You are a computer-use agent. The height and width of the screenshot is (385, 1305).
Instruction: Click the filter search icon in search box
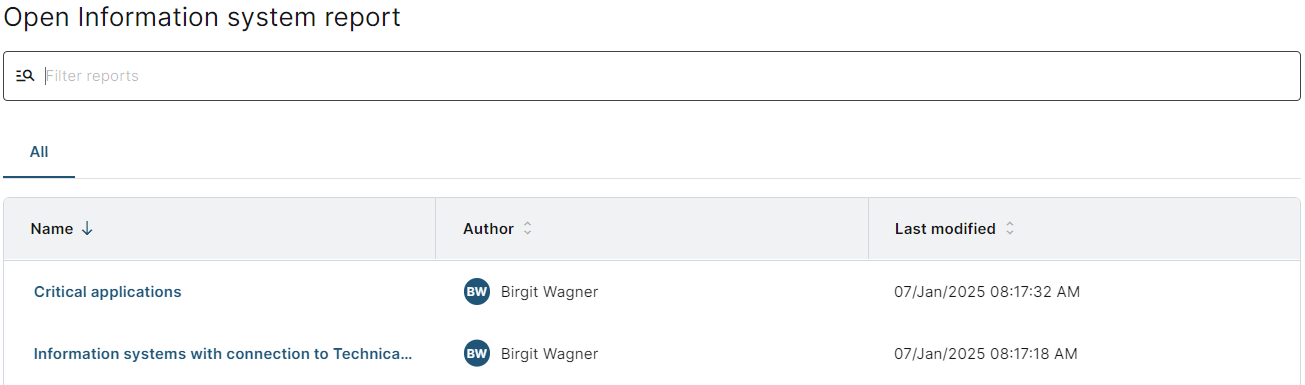click(x=25, y=76)
